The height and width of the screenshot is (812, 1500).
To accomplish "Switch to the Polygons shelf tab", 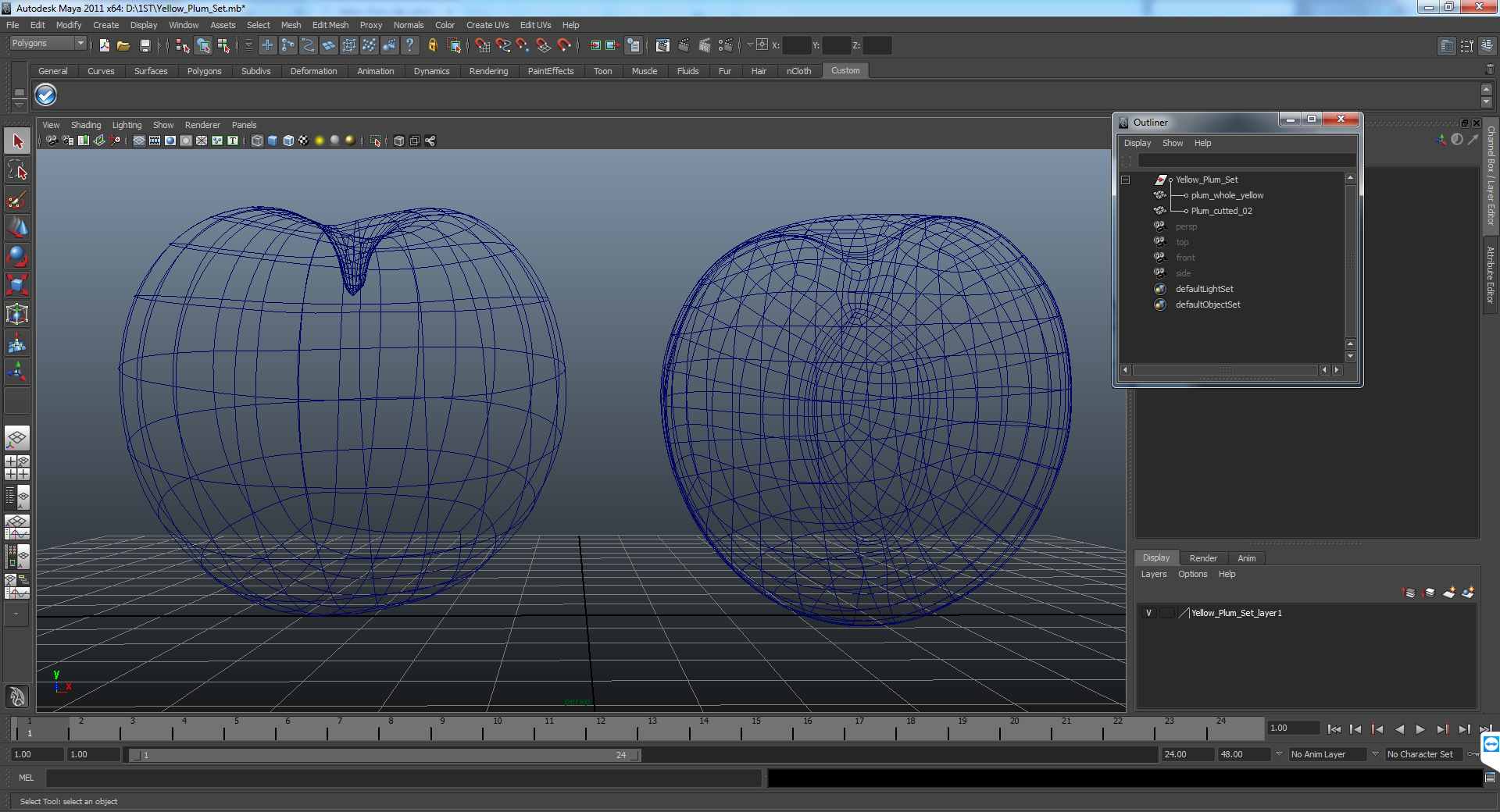I will tap(204, 71).
